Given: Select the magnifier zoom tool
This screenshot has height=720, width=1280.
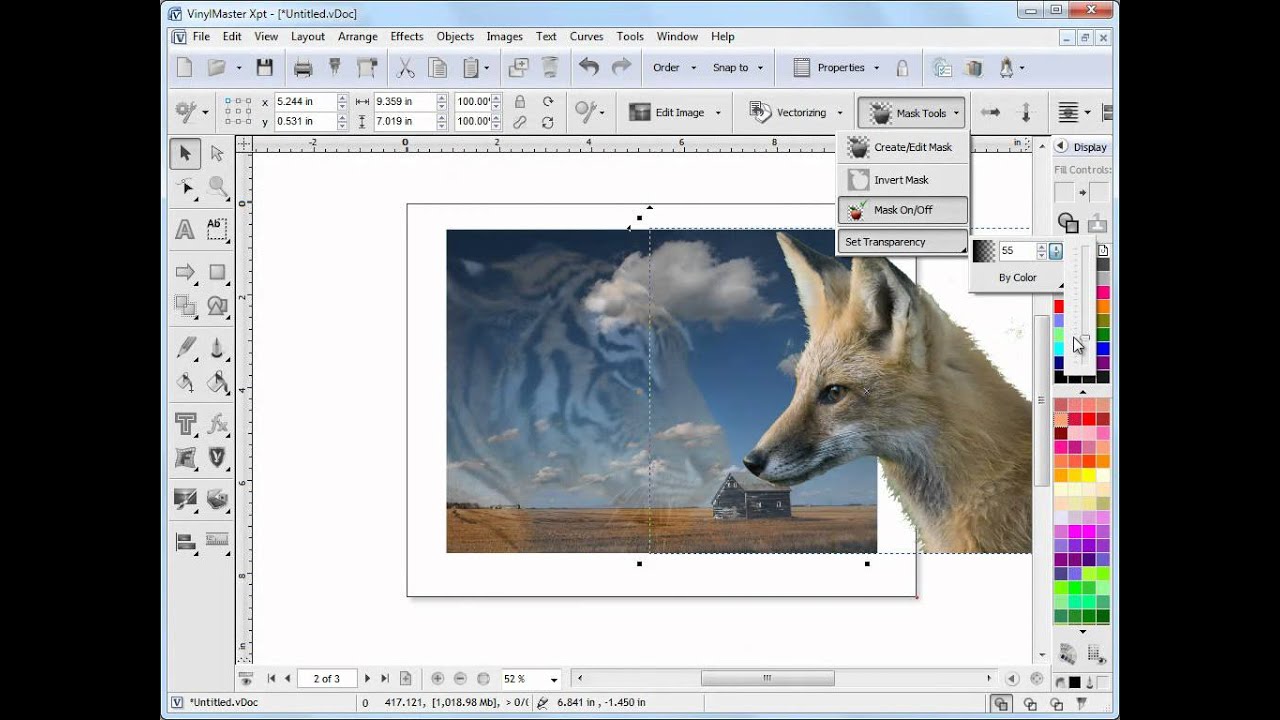Looking at the screenshot, I should point(217,186).
